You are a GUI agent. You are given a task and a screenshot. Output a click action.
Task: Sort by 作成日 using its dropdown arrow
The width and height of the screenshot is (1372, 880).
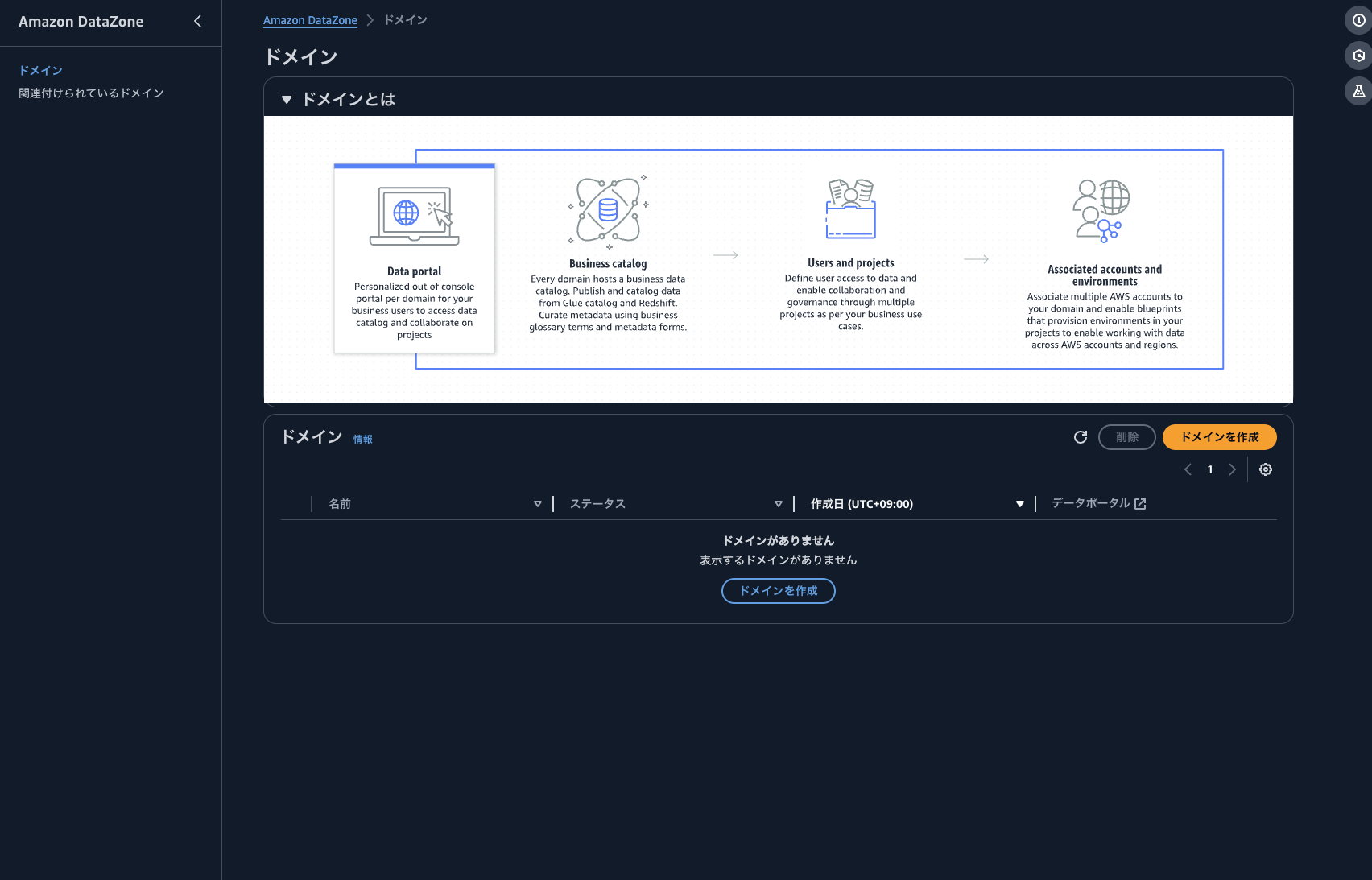pyautogui.click(x=1019, y=503)
